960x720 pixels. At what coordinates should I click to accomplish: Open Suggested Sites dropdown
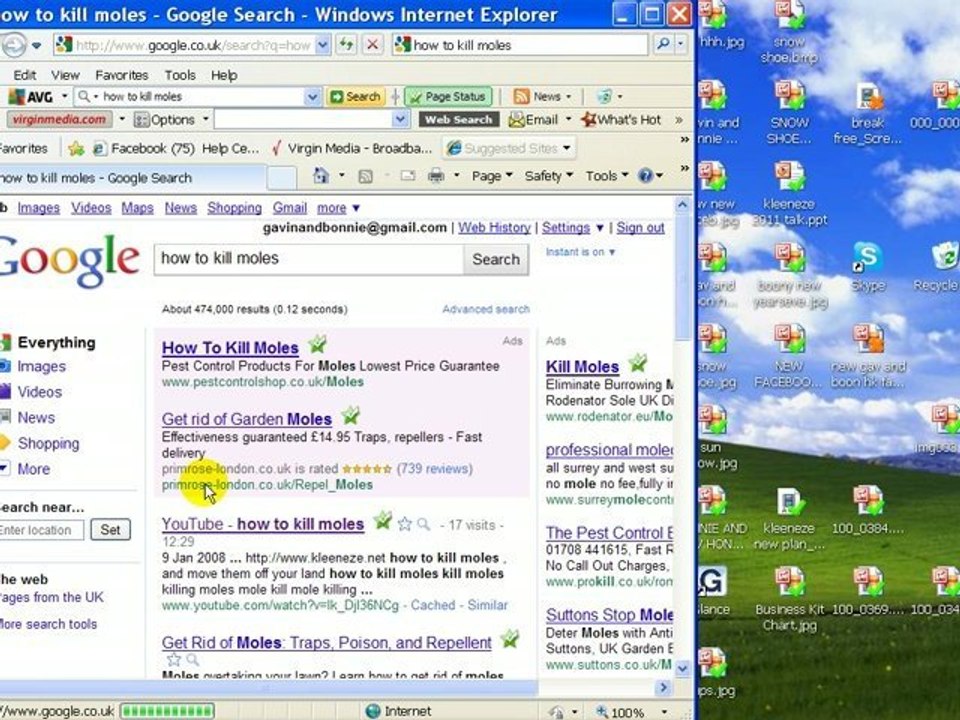tap(509, 148)
